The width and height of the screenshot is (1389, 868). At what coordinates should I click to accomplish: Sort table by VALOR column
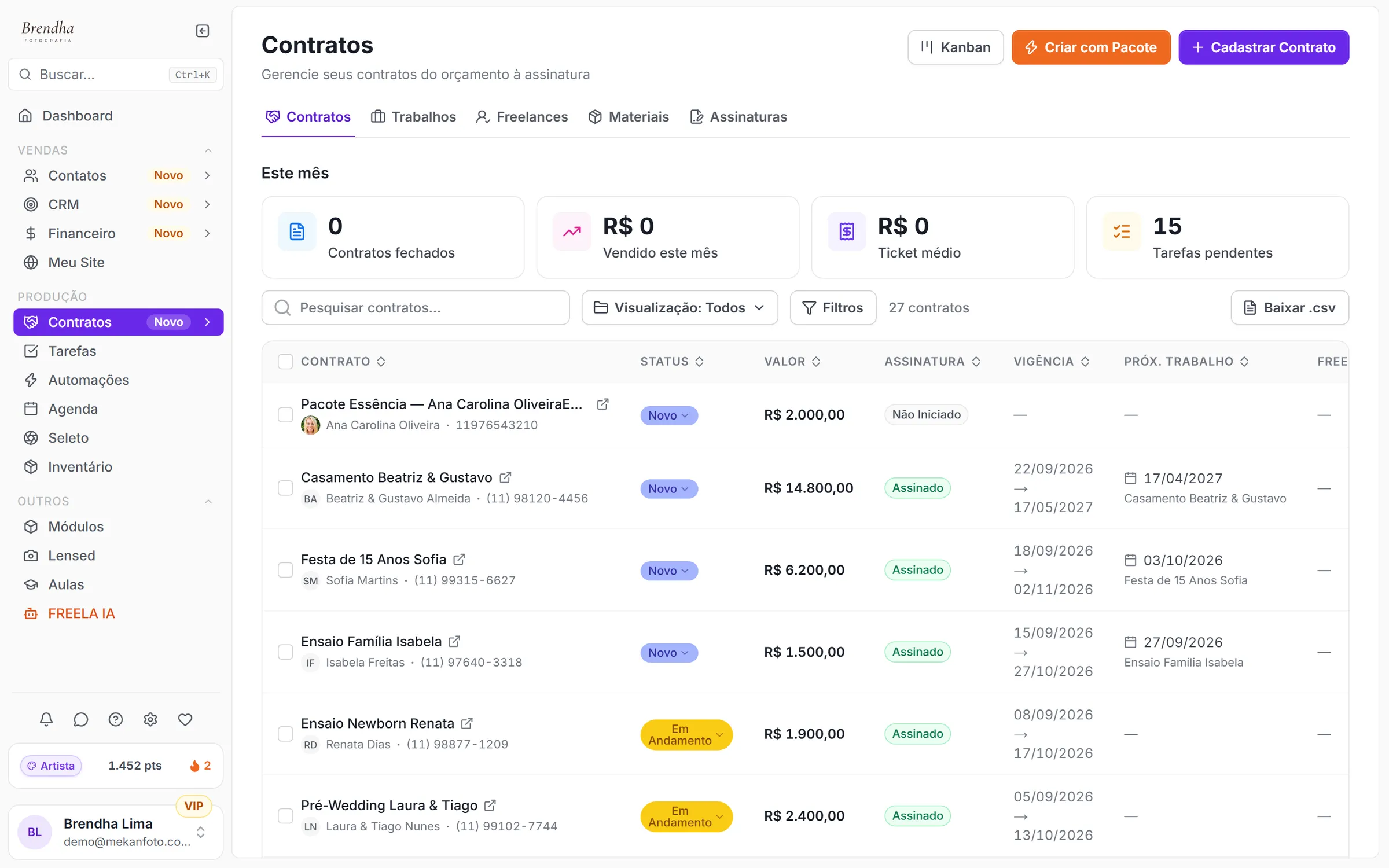792,361
